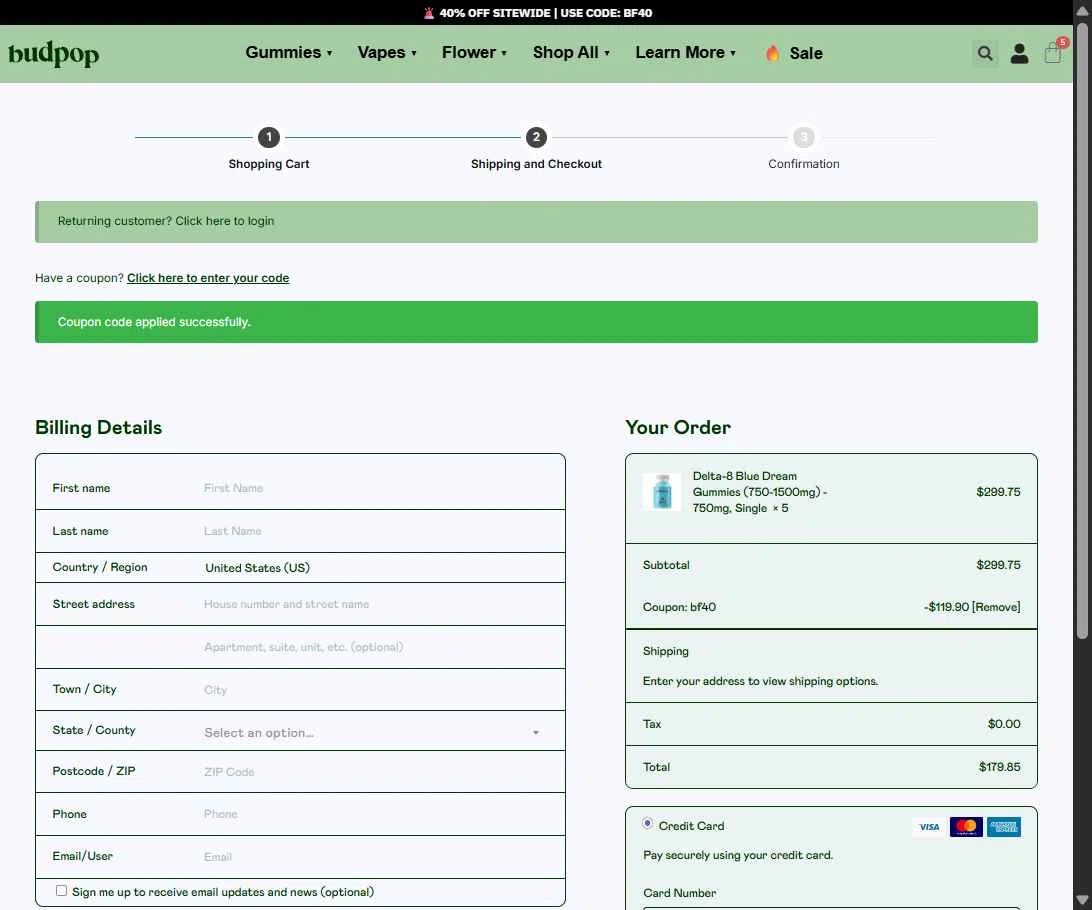Click the American Express card icon
Viewport: 1092px width, 910px height.
click(x=1004, y=826)
